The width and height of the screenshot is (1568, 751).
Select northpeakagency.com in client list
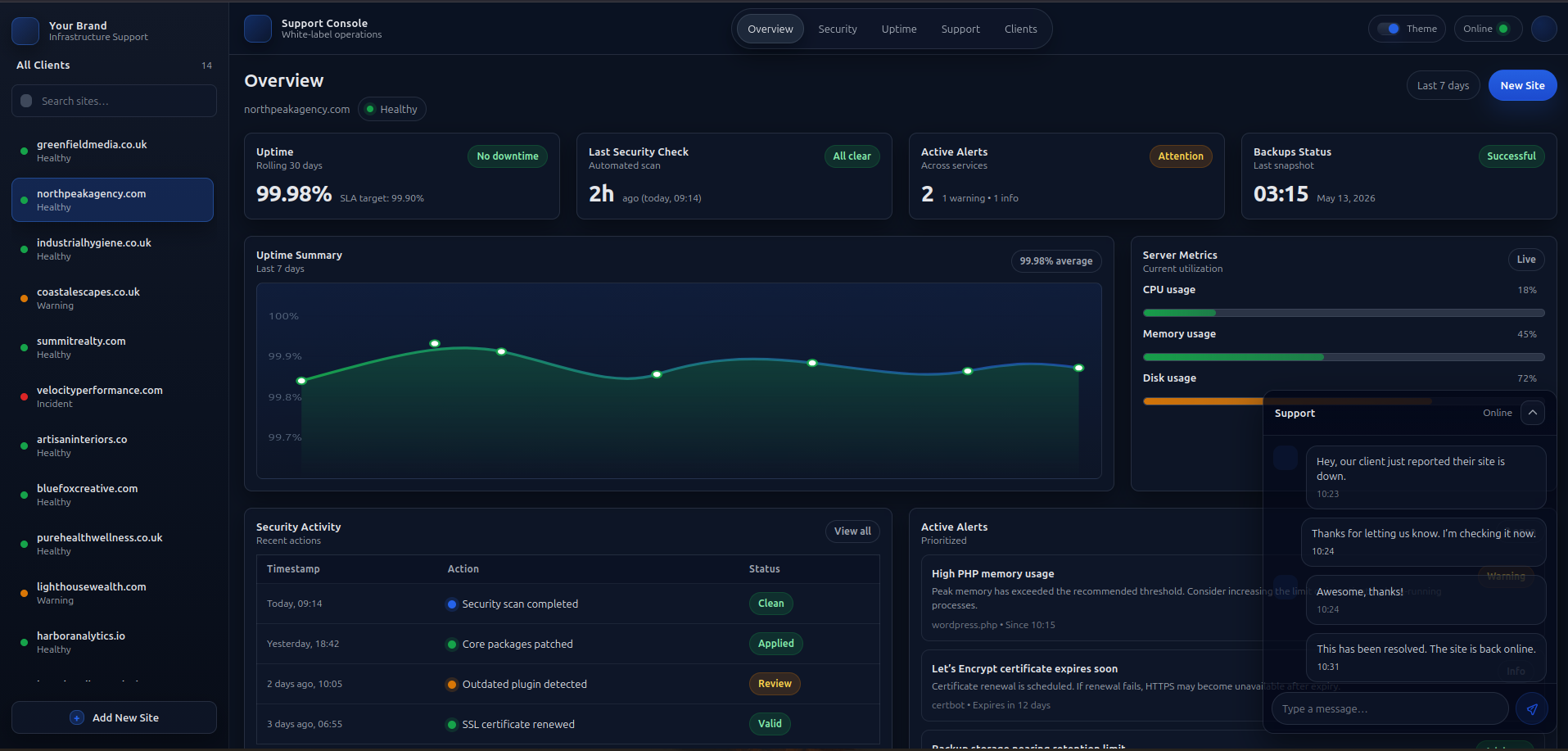pyautogui.click(x=112, y=200)
